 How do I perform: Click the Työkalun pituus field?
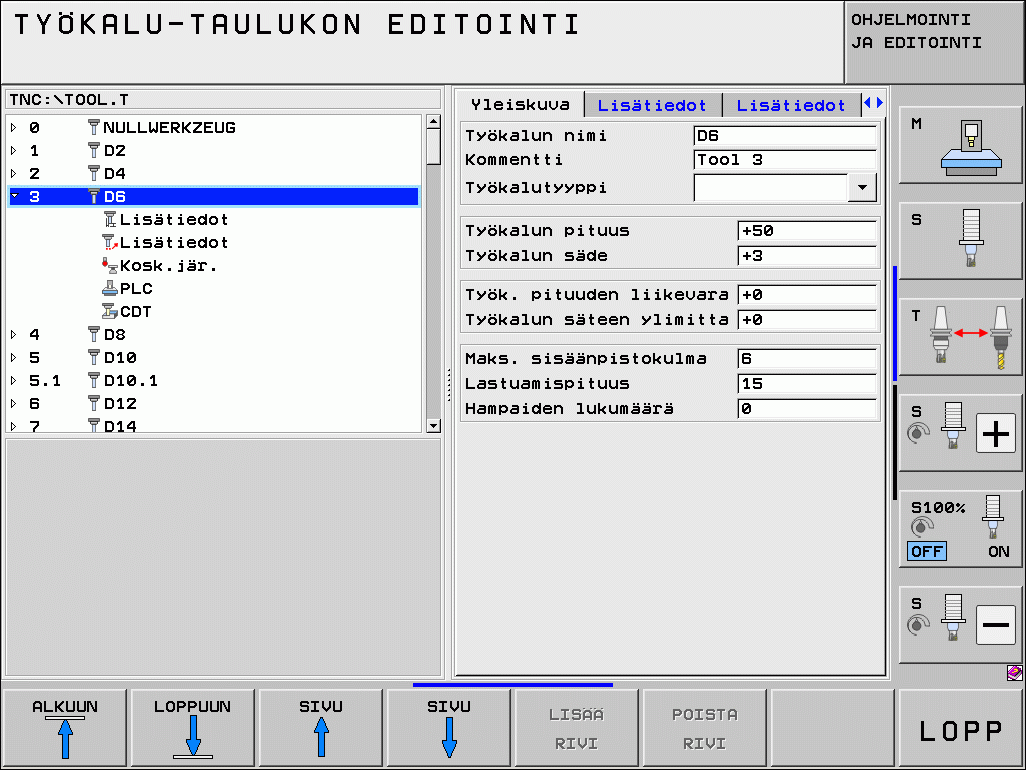[x=807, y=230]
